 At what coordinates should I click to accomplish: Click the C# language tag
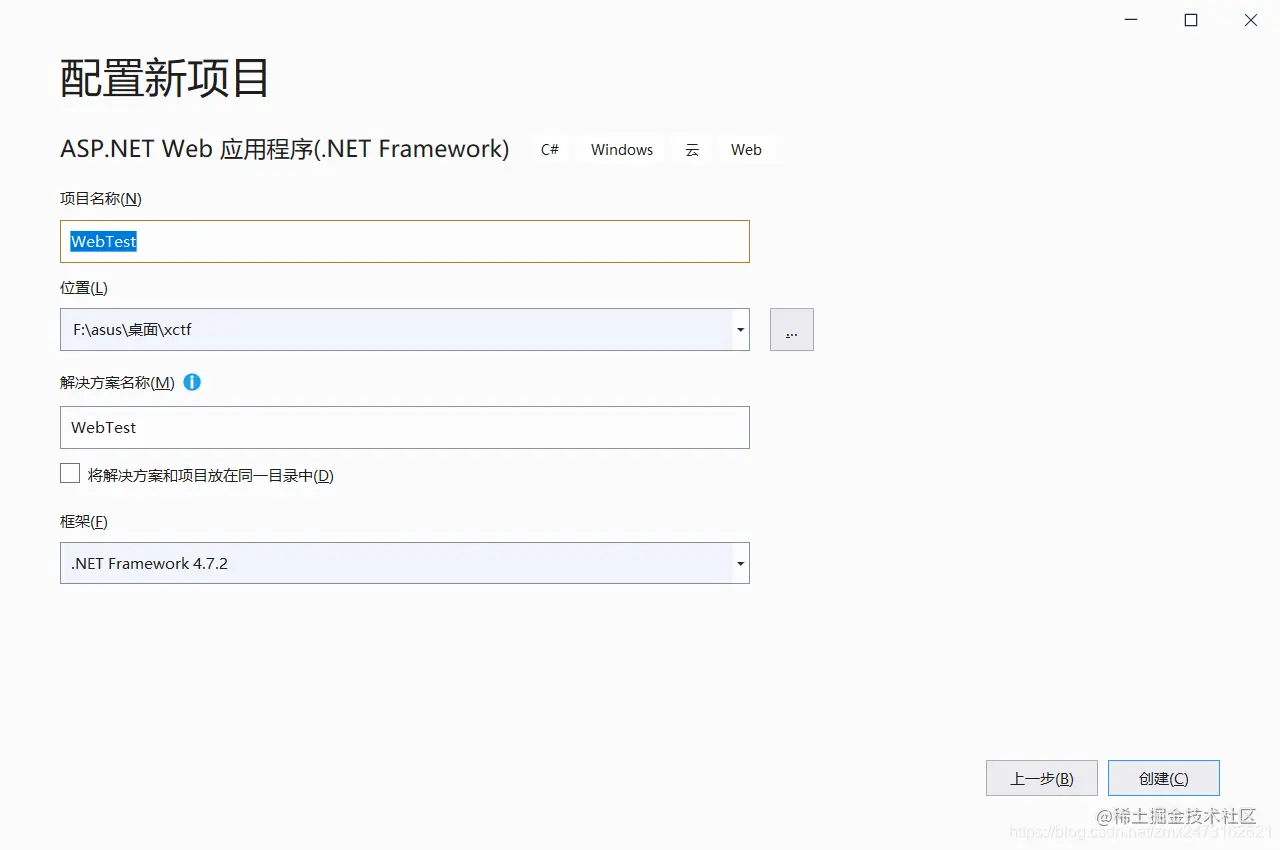[549, 149]
